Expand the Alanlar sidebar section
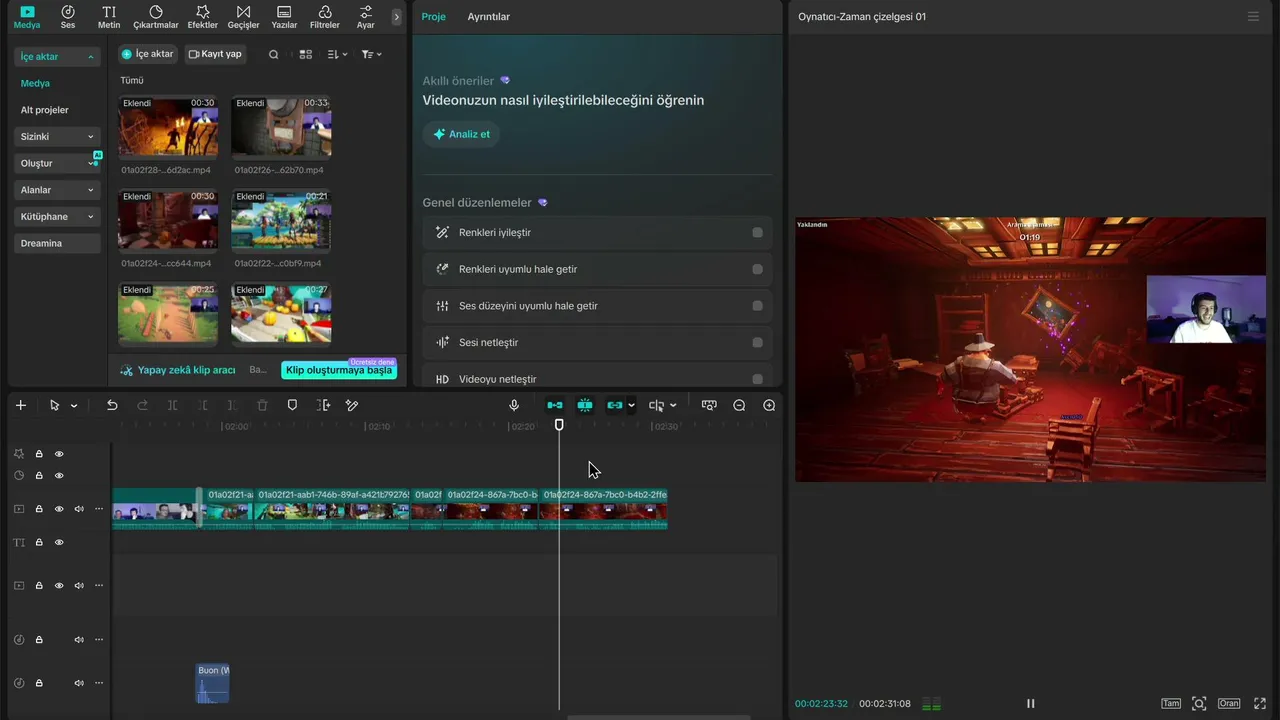1280x720 pixels. [58, 190]
